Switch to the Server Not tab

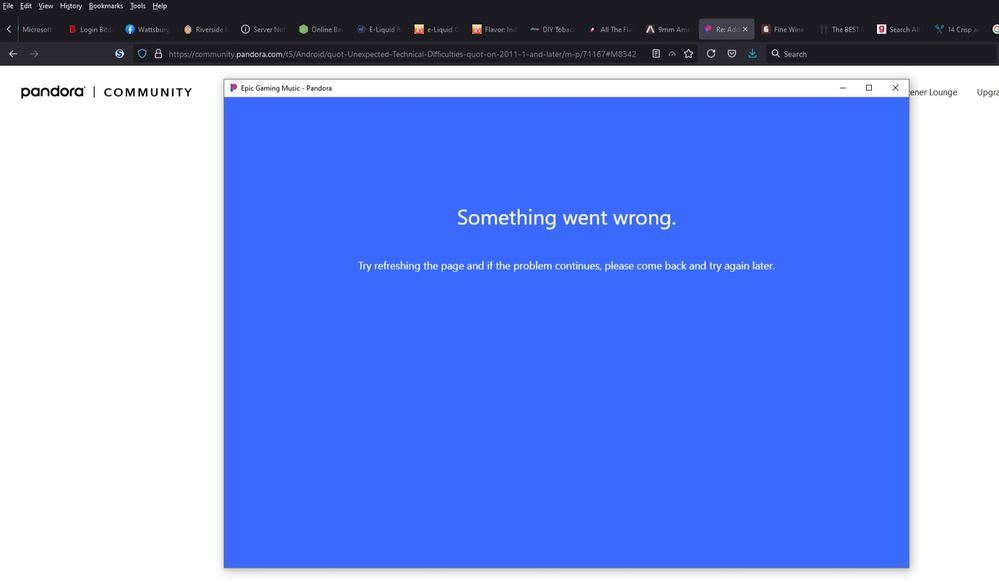pyautogui.click(x=262, y=29)
